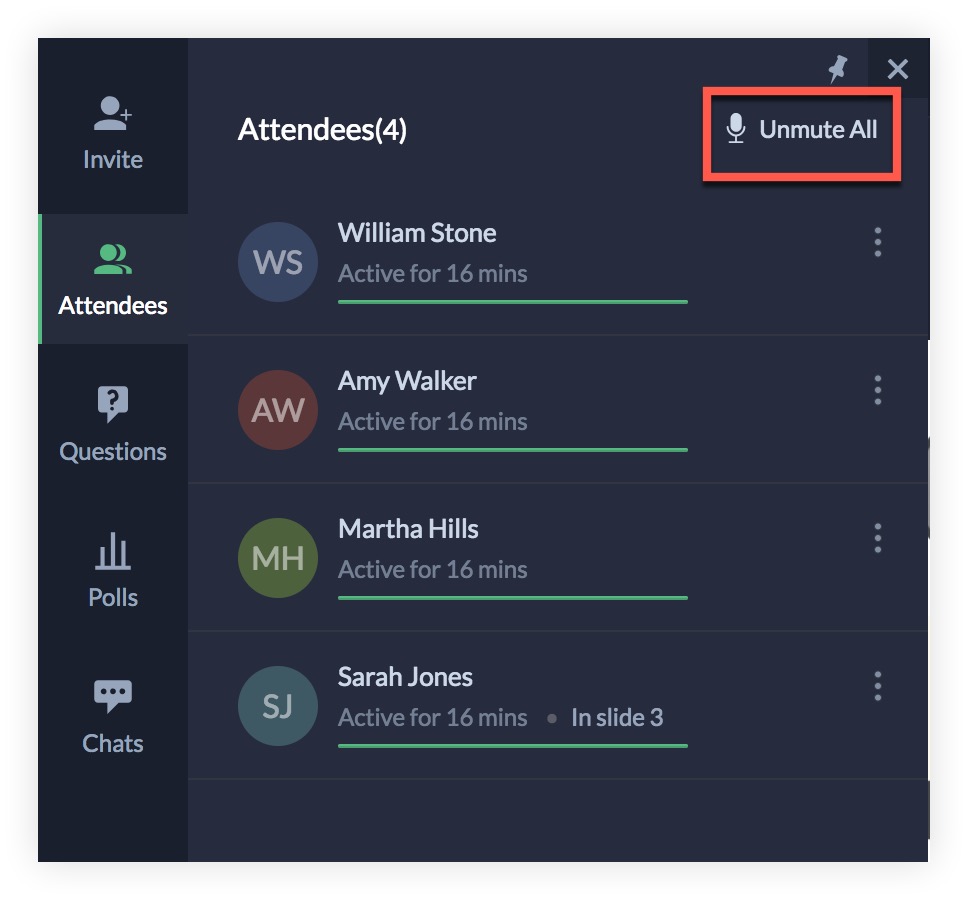Open options menu for Sarah Jones
Screen dimensions: 968x900
click(x=877, y=686)
